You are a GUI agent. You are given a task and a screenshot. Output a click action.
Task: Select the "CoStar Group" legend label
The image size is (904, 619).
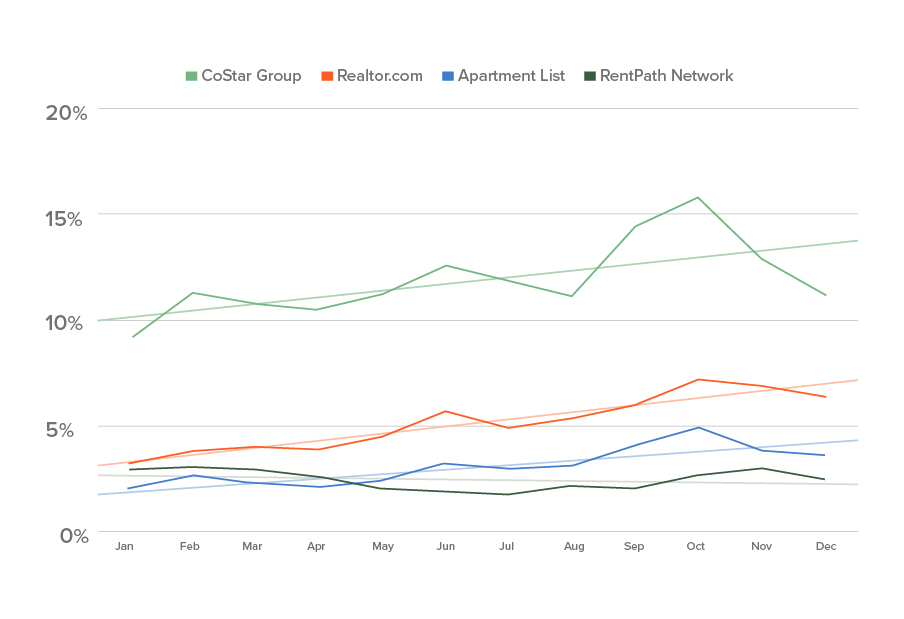click(251, 76)
